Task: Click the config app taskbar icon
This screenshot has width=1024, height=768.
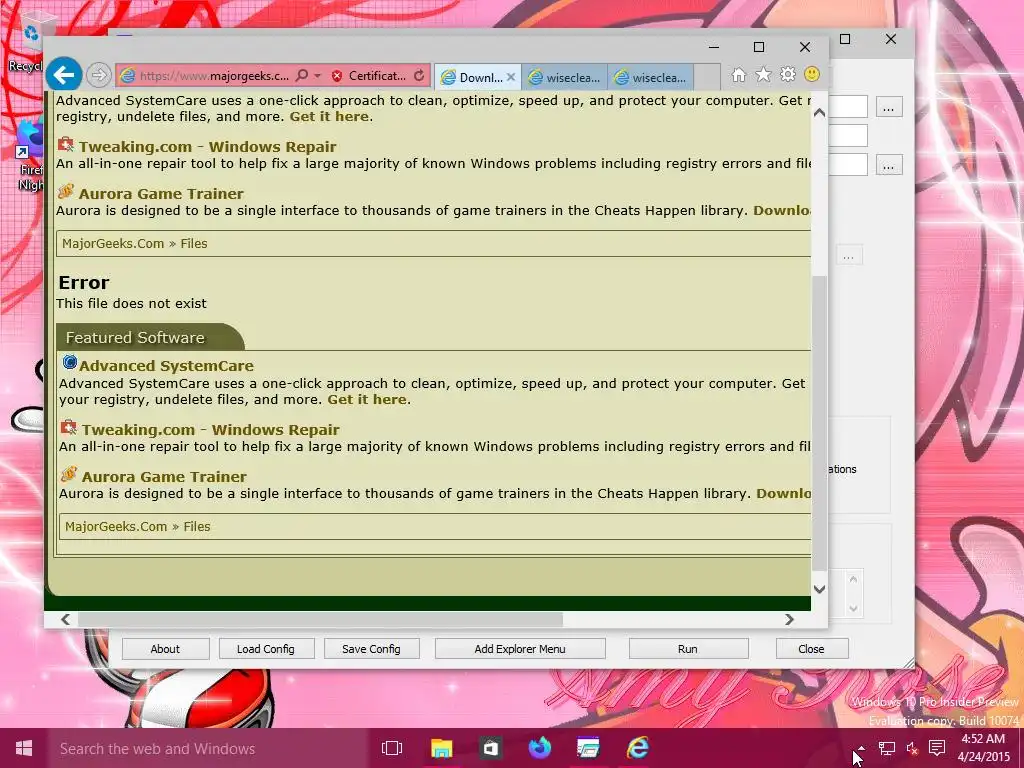Action: pyautogui.click(x=588, y=748)
